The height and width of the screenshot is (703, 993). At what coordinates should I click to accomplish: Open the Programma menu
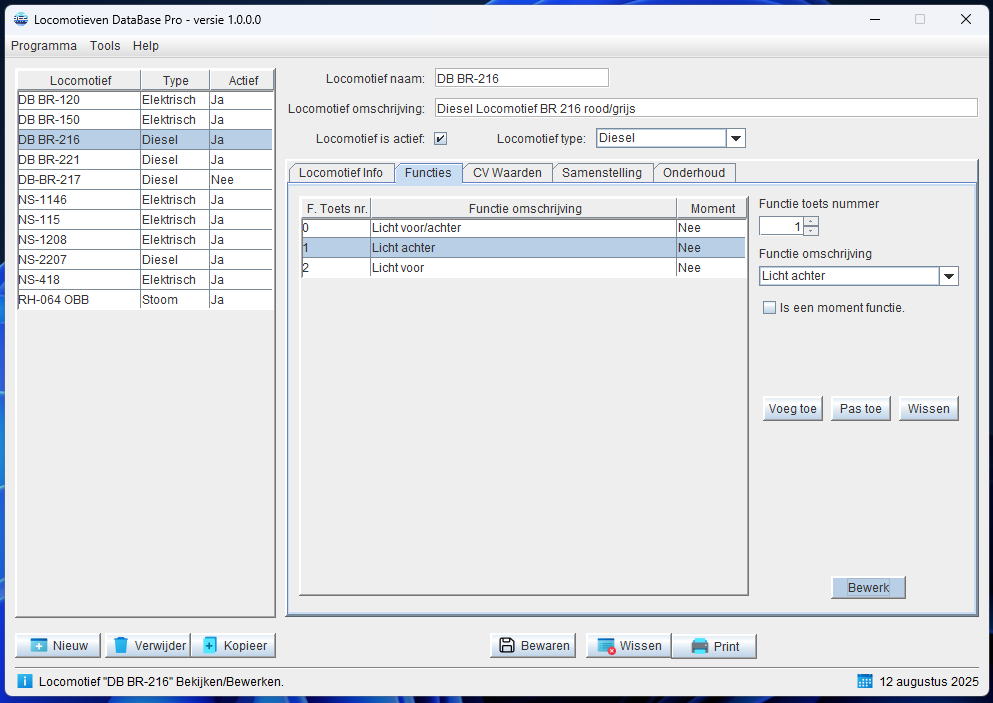(x=44, y=46)
